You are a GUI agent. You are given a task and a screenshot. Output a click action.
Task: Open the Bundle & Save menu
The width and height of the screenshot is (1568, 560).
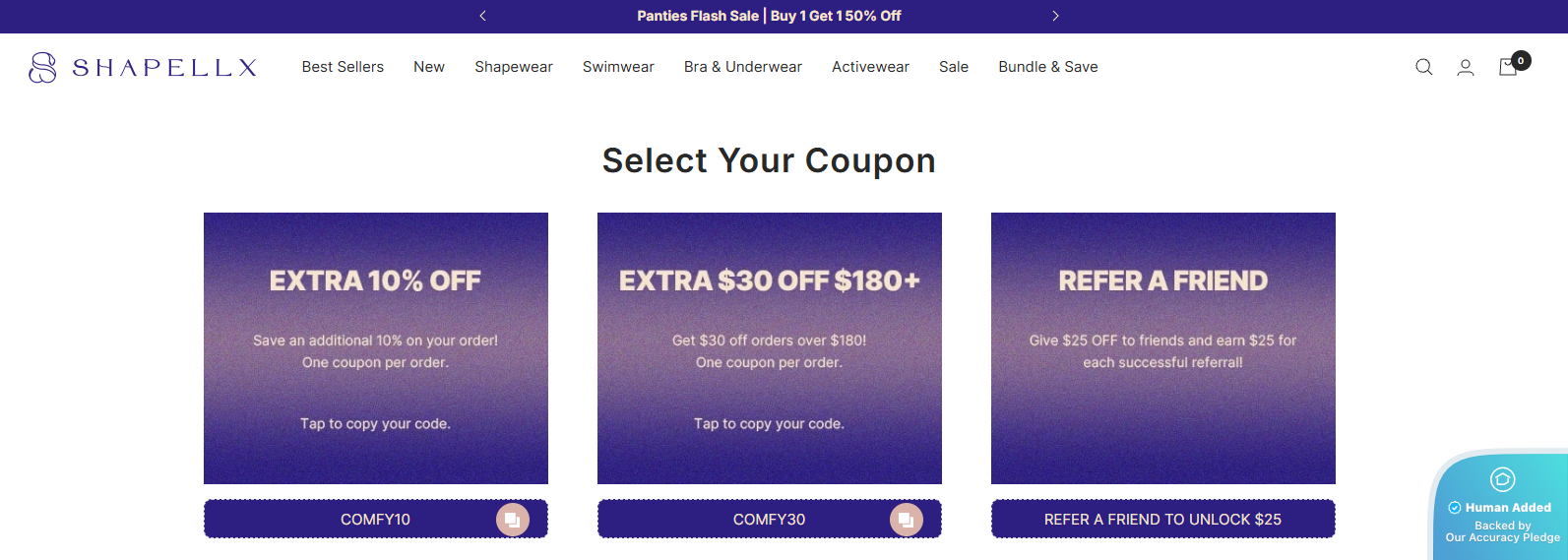pos(1048,67)
